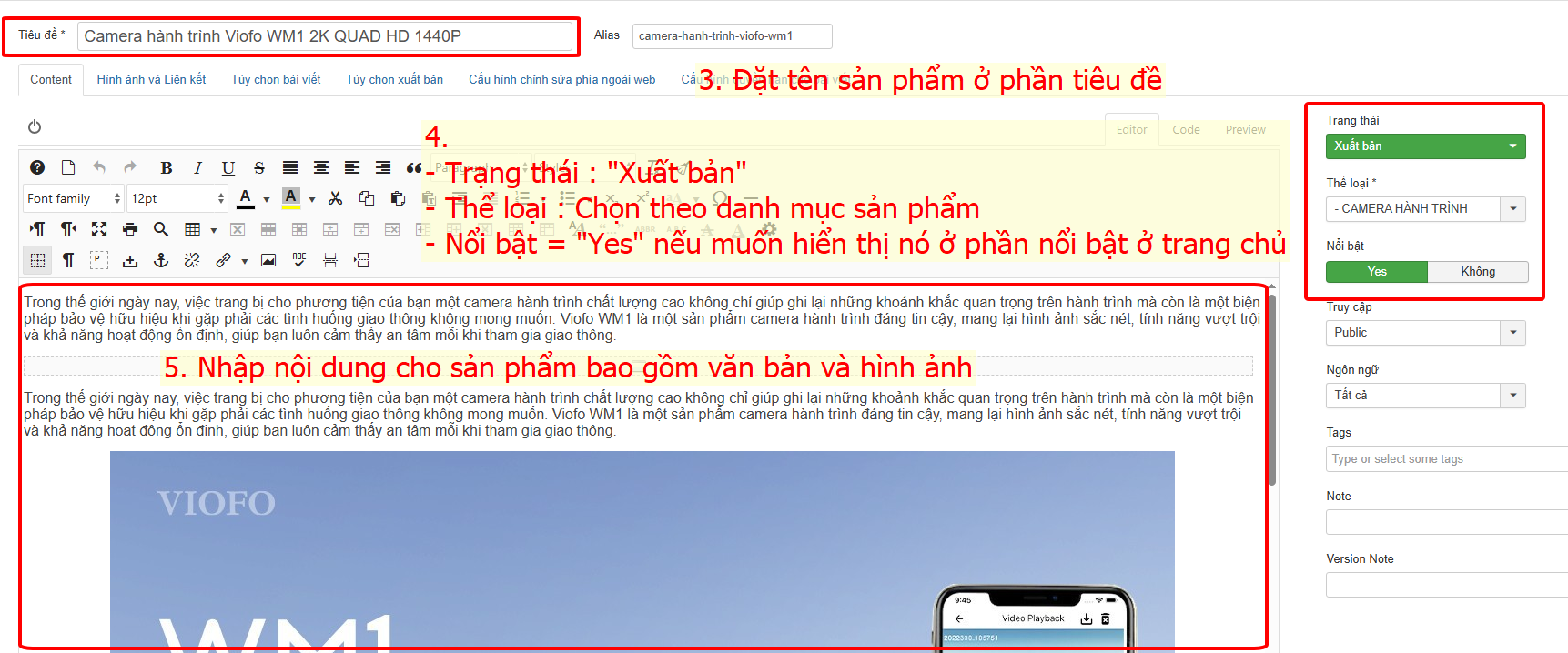
Task: Click the Alias input field
Action: point(733,36)
